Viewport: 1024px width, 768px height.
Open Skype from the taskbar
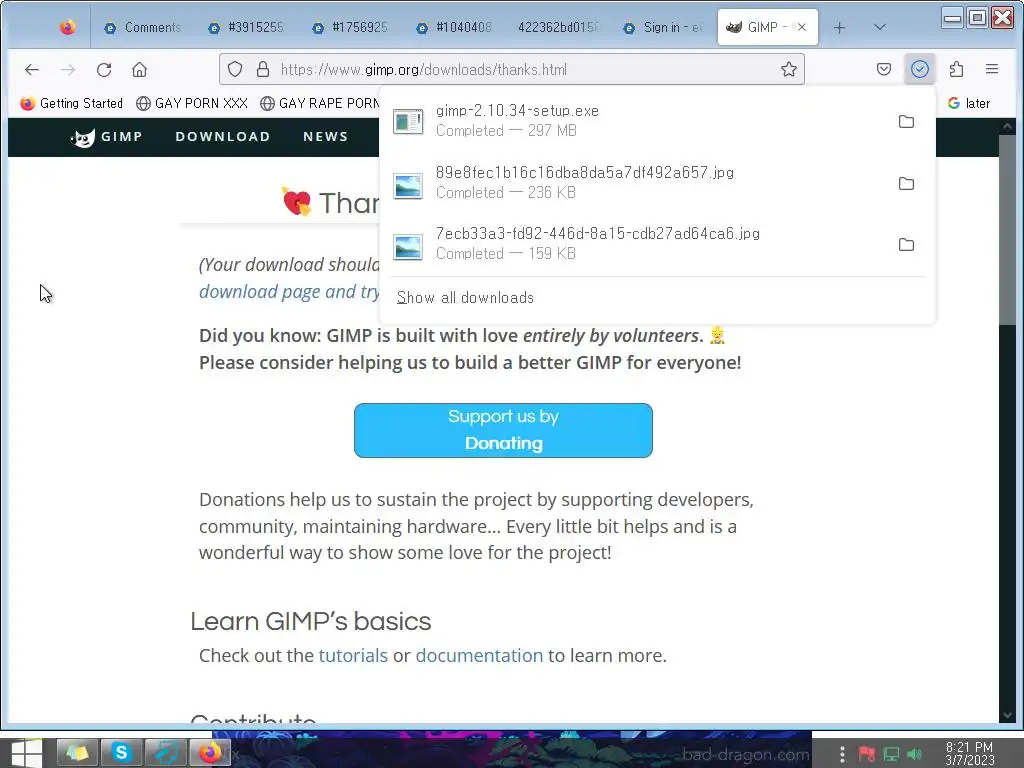[121, 752]
